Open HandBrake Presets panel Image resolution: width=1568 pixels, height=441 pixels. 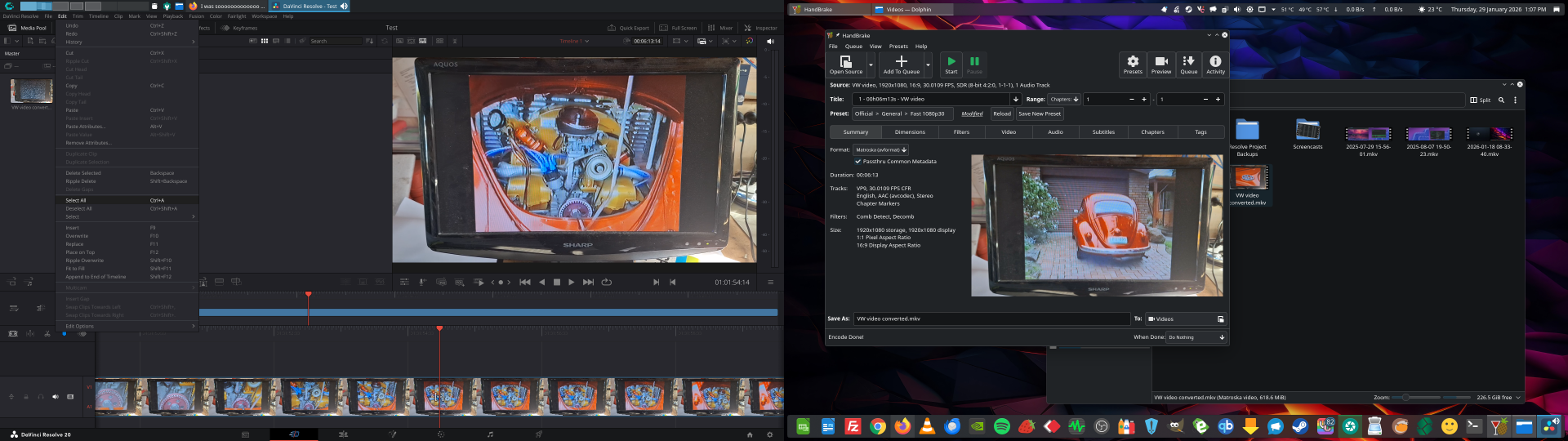pos(1133,65)
